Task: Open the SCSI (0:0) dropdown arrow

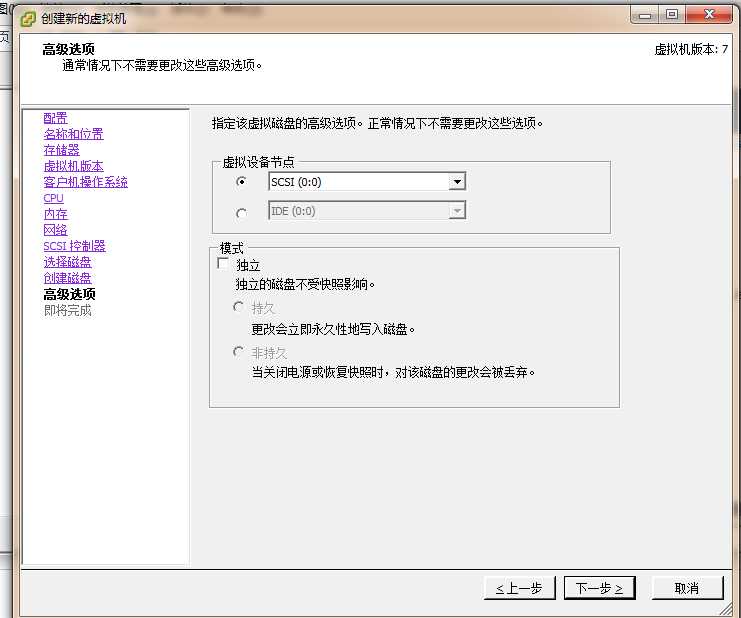Action: [457, 182]
